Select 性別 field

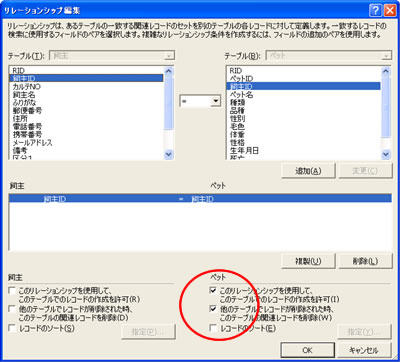[304, 119]
